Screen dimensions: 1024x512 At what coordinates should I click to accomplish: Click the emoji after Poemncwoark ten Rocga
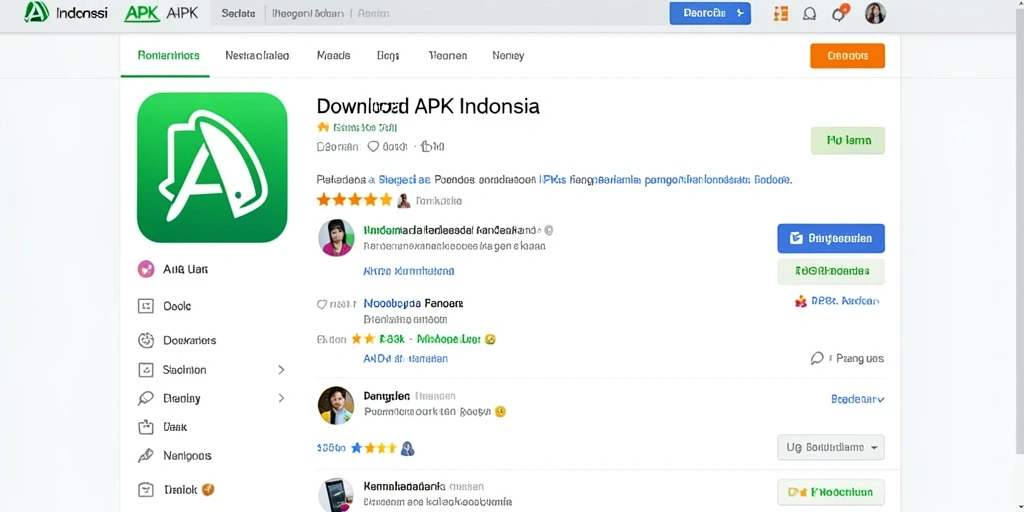500,412
